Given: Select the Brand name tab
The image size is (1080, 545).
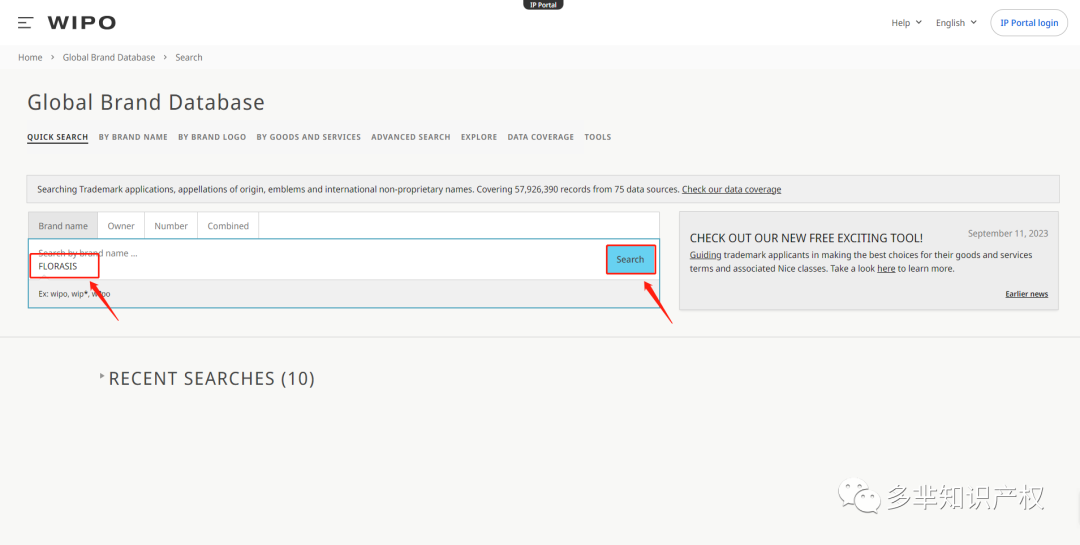Looking at the screenshot, I should (63, 225).
